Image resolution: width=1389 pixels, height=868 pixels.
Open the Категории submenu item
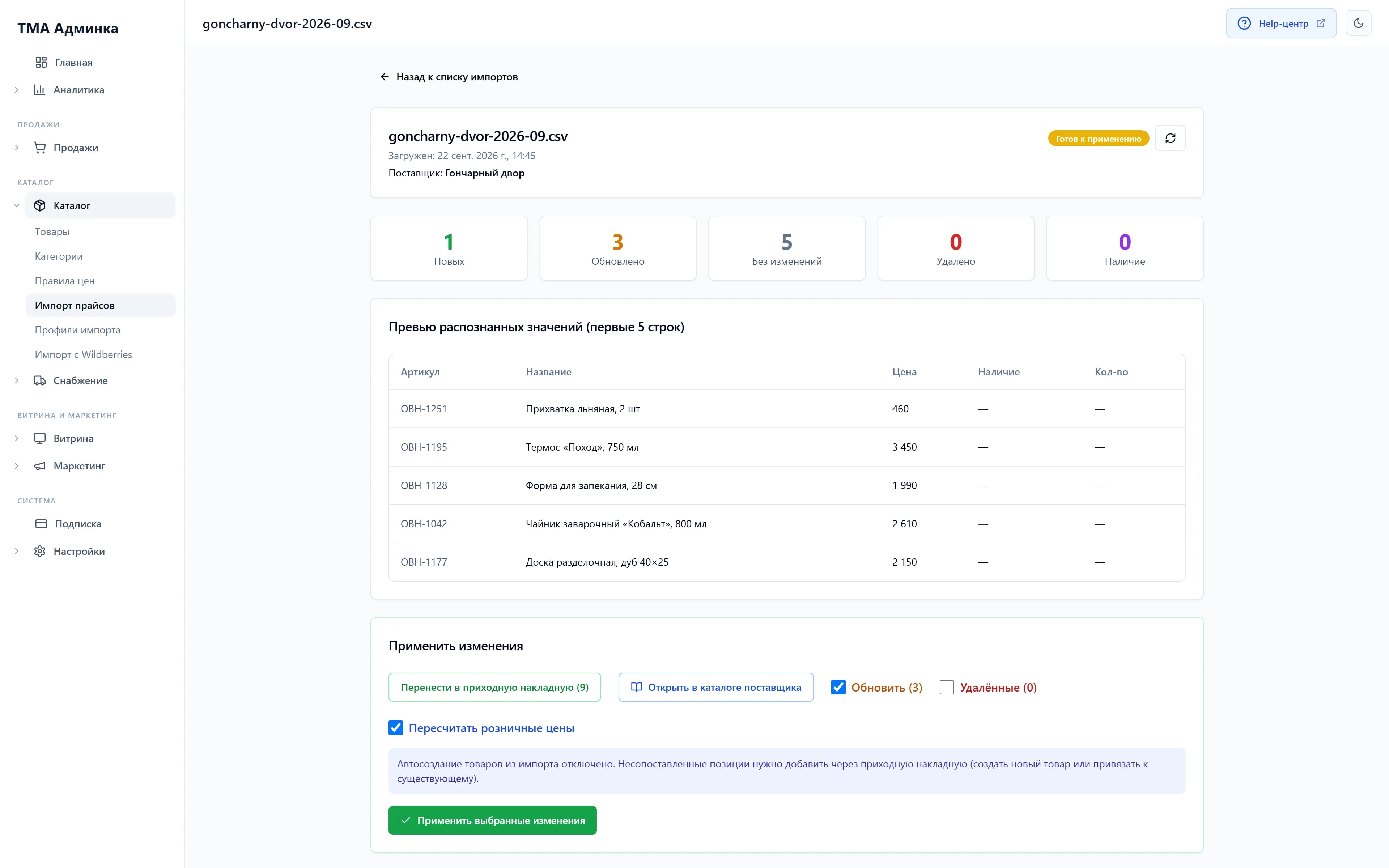tap(101, 256)
